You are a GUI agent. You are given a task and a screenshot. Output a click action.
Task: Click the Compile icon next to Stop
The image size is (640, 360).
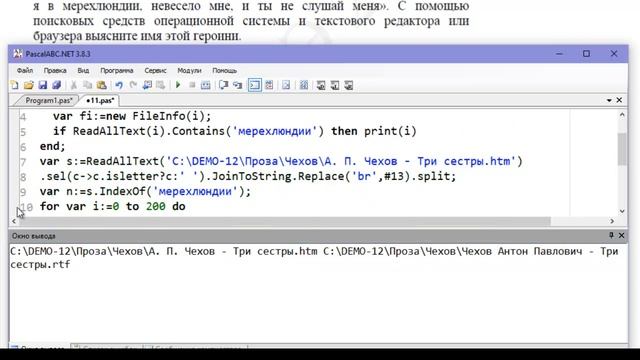pyautogui.click(x=206, y=85)
